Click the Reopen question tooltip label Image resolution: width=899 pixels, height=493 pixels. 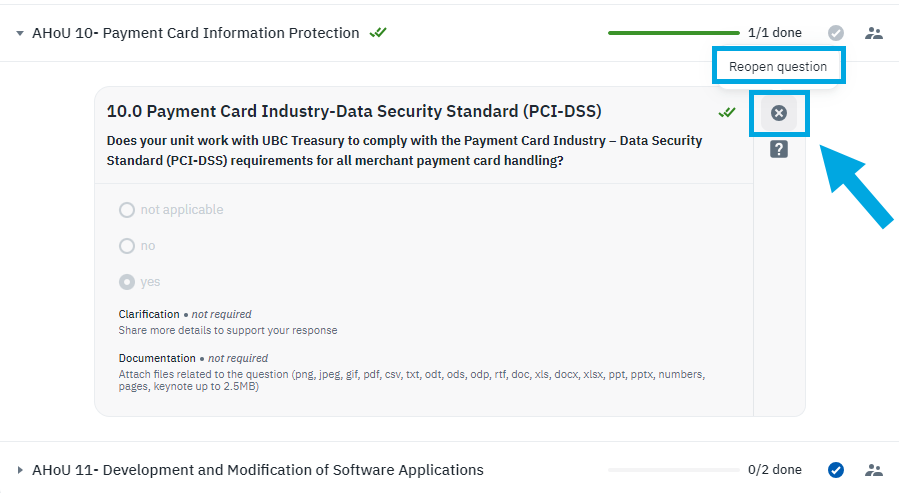[778, 67]
